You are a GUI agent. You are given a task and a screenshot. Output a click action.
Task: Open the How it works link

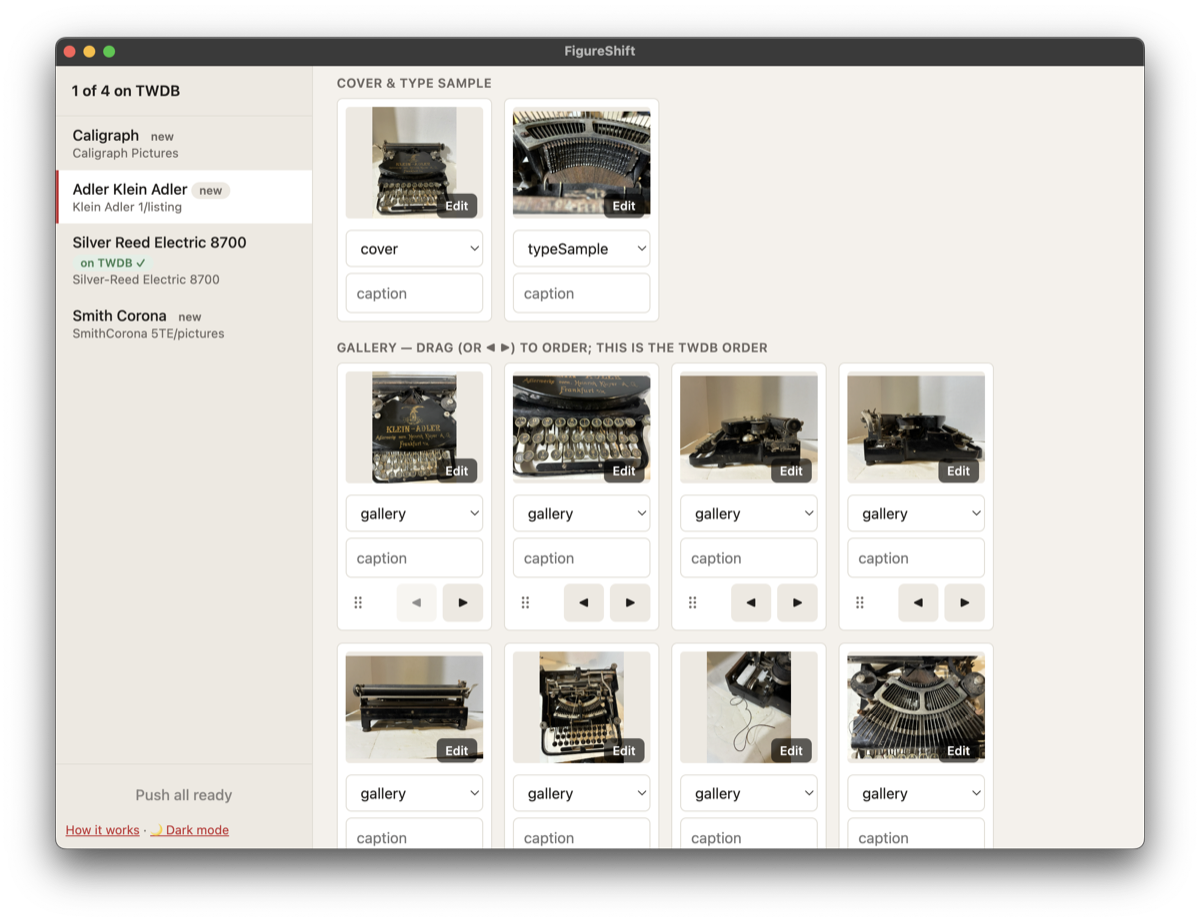click(x=102, y=830)
